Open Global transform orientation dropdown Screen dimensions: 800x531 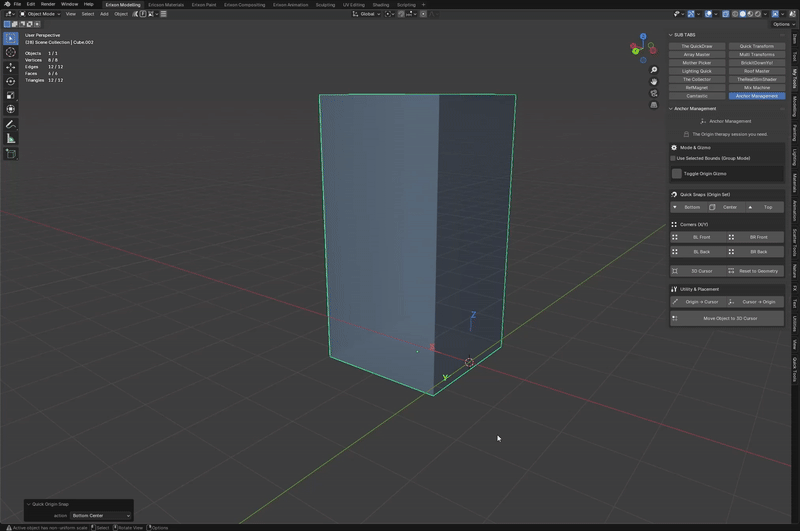366,14
